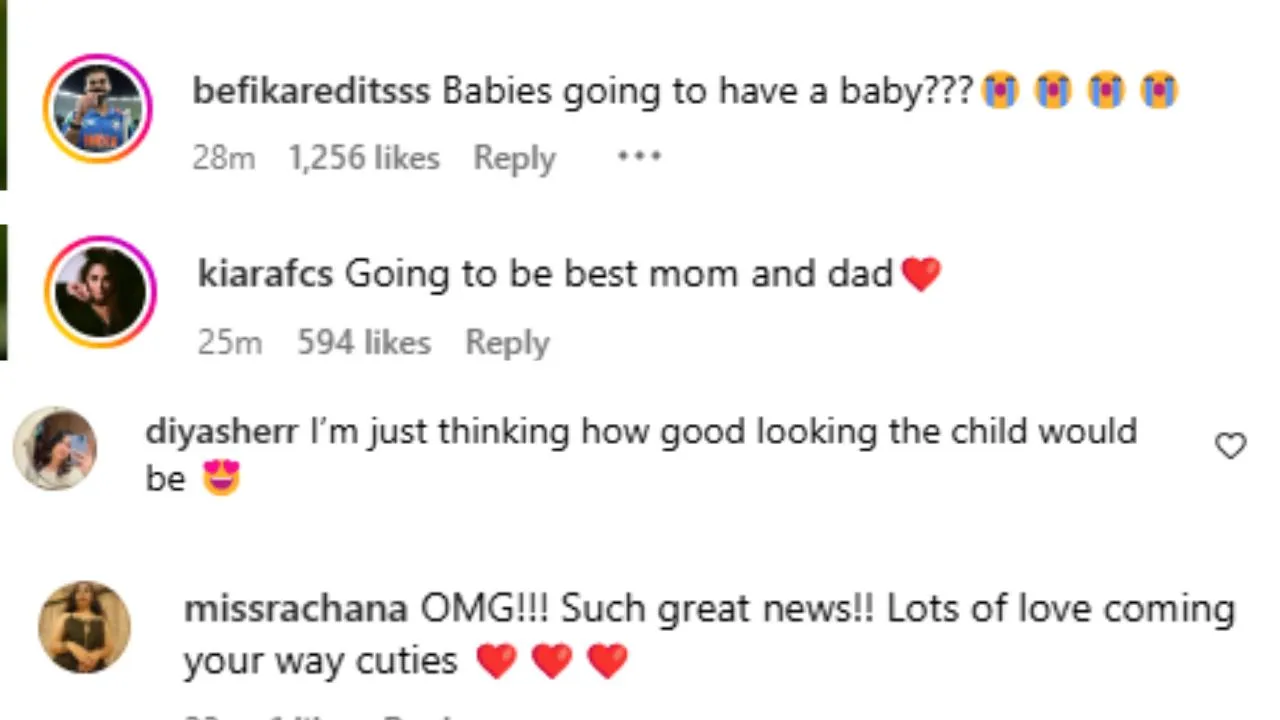Screen dimensions: 1280x720
Task: Open the three-dot options on befikareditsss comment
Action: tap(639, 156)
